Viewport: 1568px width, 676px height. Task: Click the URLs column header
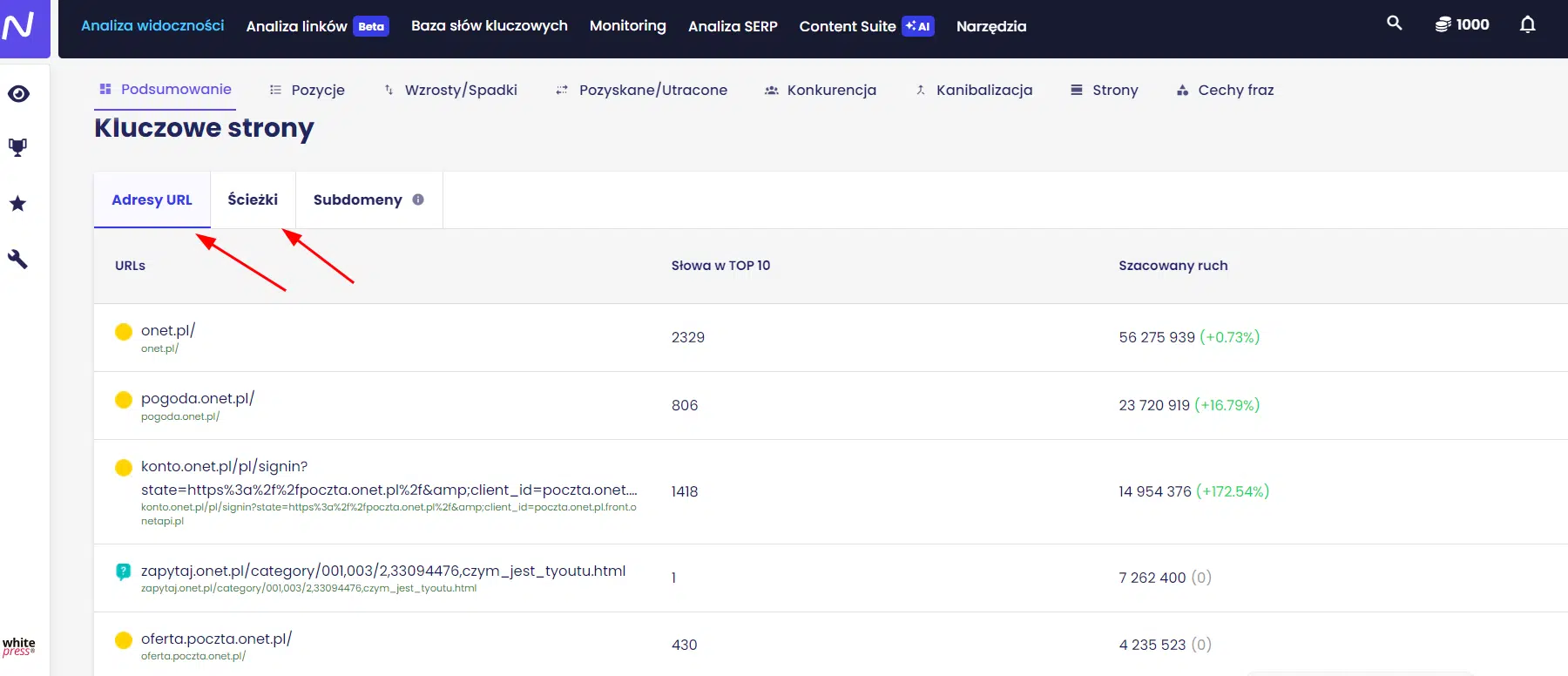[130, 266]
